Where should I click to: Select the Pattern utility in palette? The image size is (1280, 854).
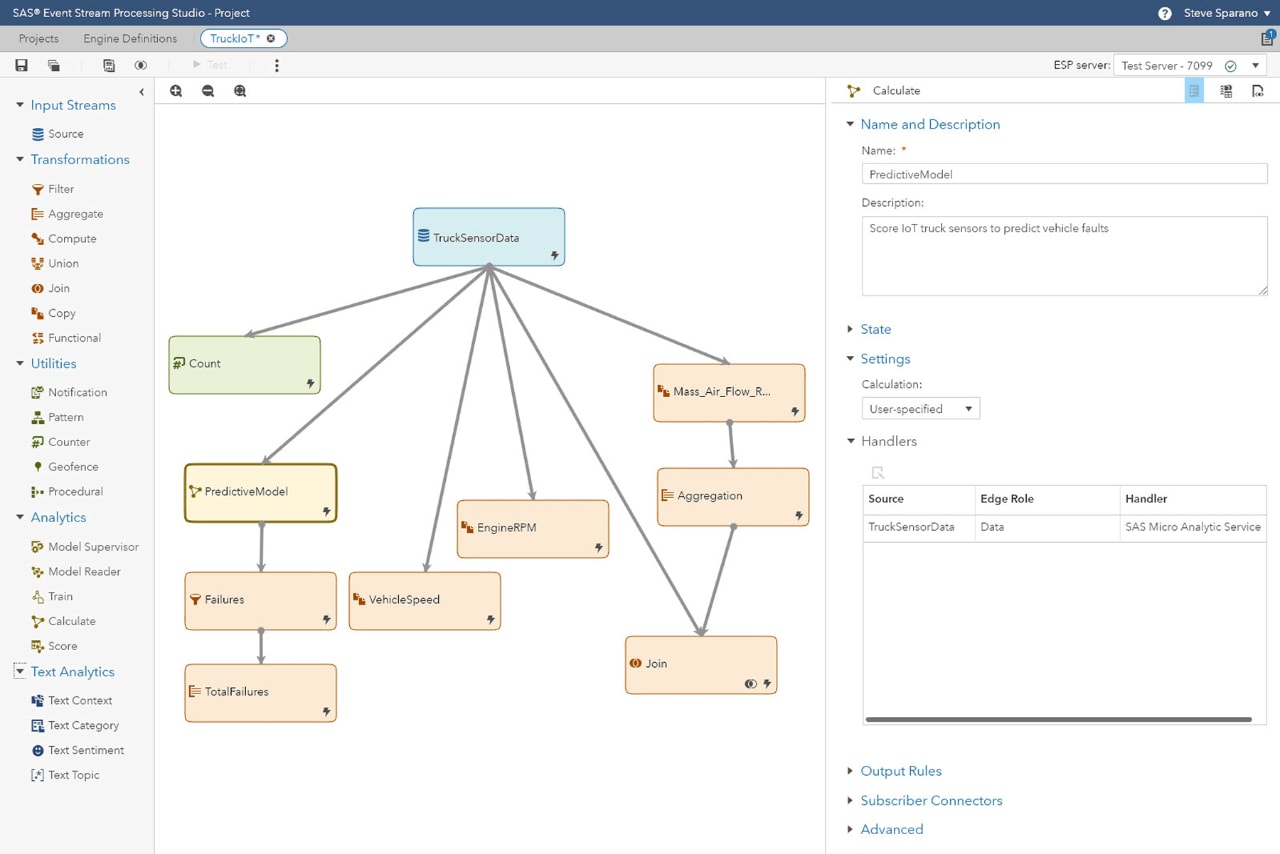tap(57, 417)
